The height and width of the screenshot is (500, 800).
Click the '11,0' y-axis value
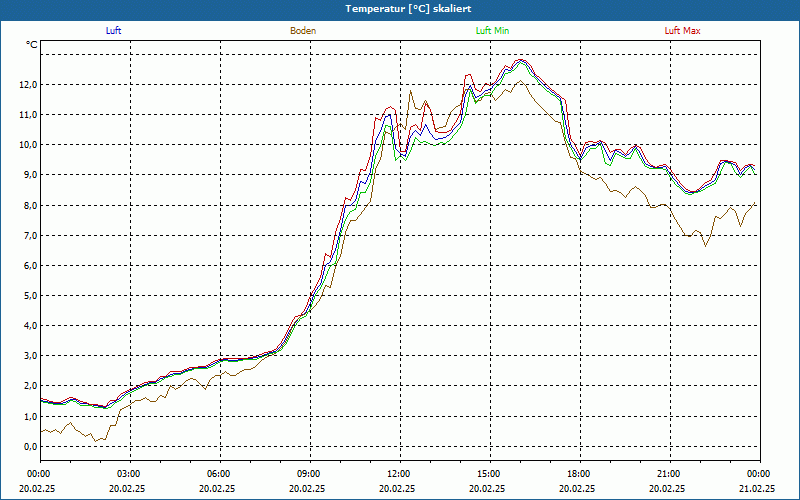tap(28, 115)
